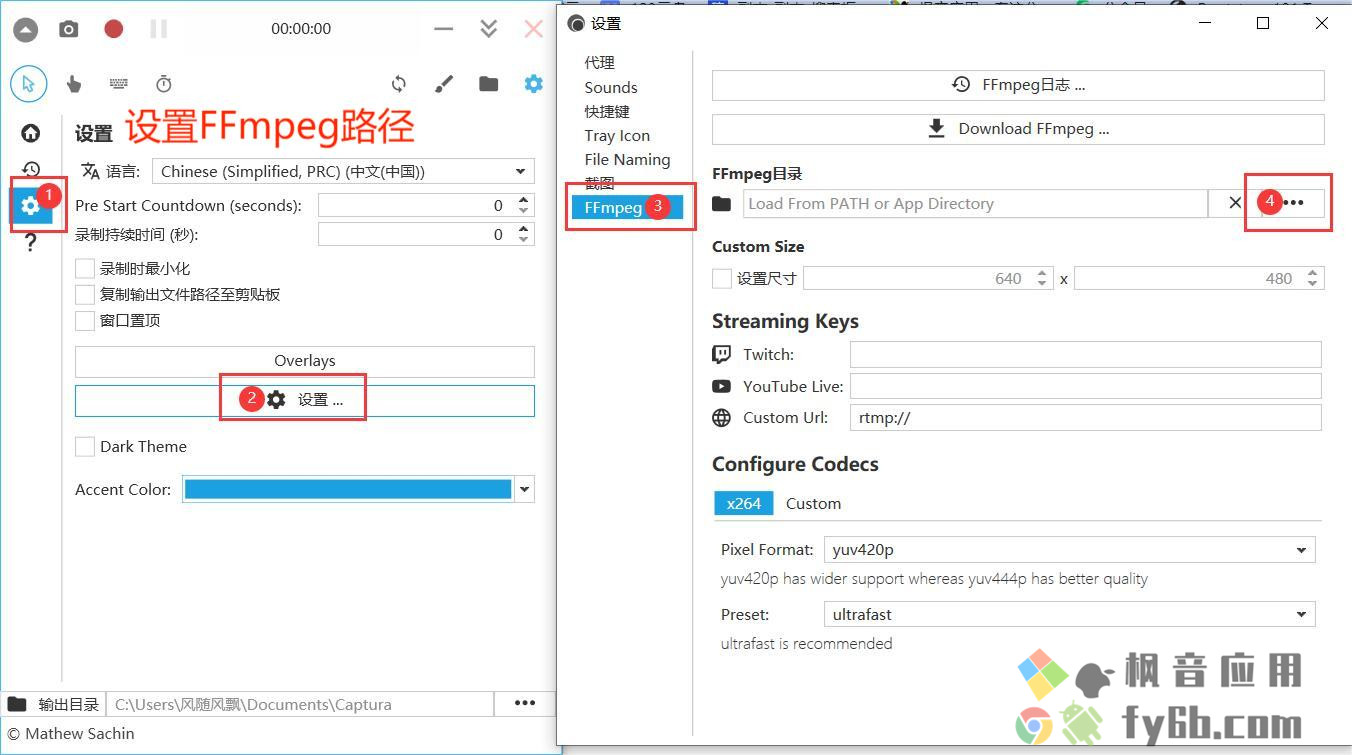
Task: Expand the Accent Color dropdown arrow
Action: (524, 490)
